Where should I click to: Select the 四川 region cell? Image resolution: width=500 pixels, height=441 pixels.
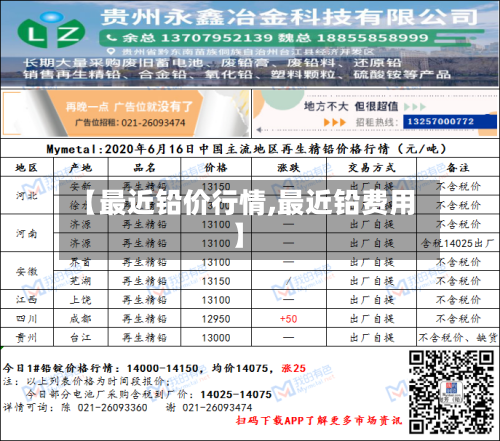click(x=26, y=319)
